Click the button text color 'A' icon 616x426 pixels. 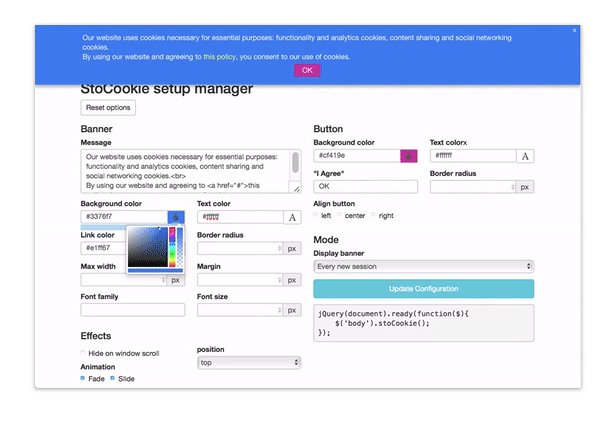pyautogui.click(x=525, y=156)
